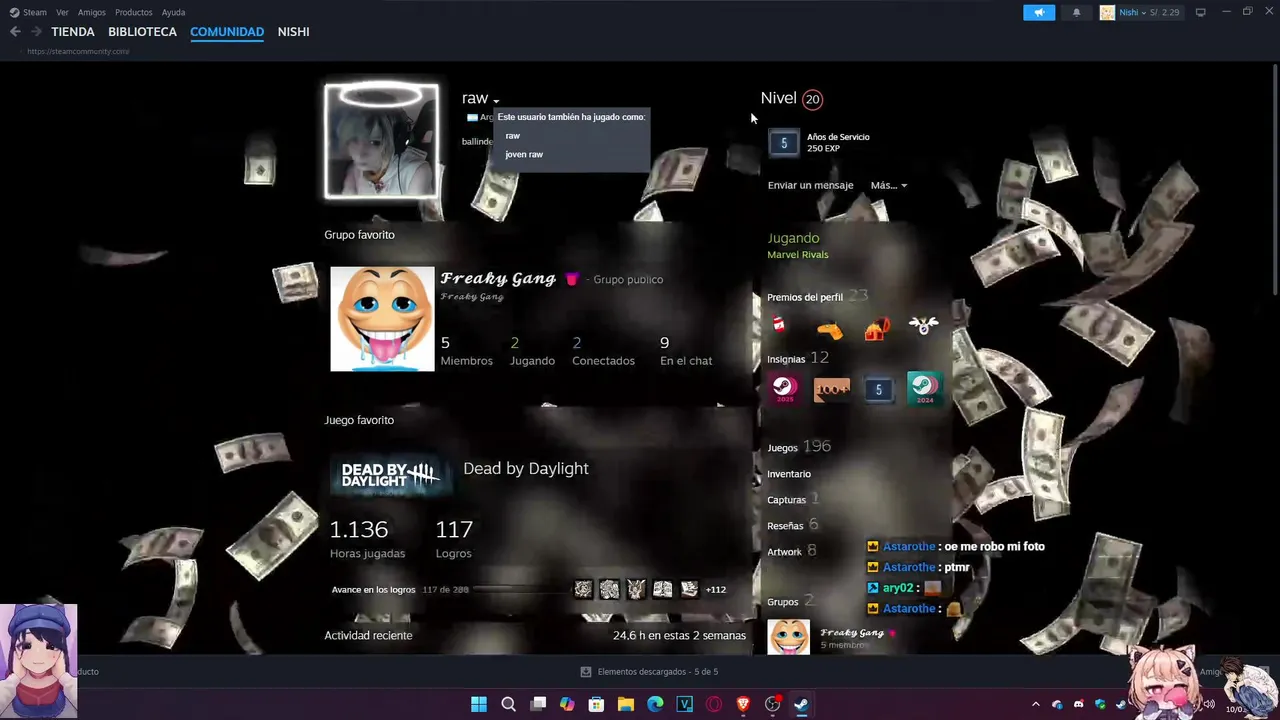
Task: Click the red can profile award
Action: tap(780, 326)
